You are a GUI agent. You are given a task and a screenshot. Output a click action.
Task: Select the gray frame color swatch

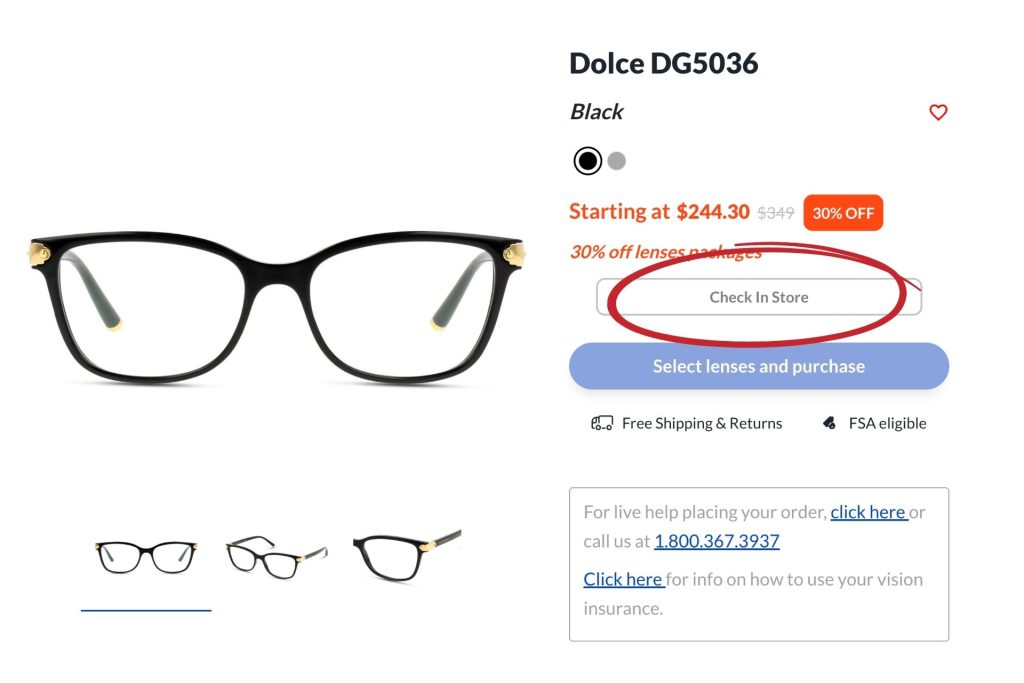617,160
